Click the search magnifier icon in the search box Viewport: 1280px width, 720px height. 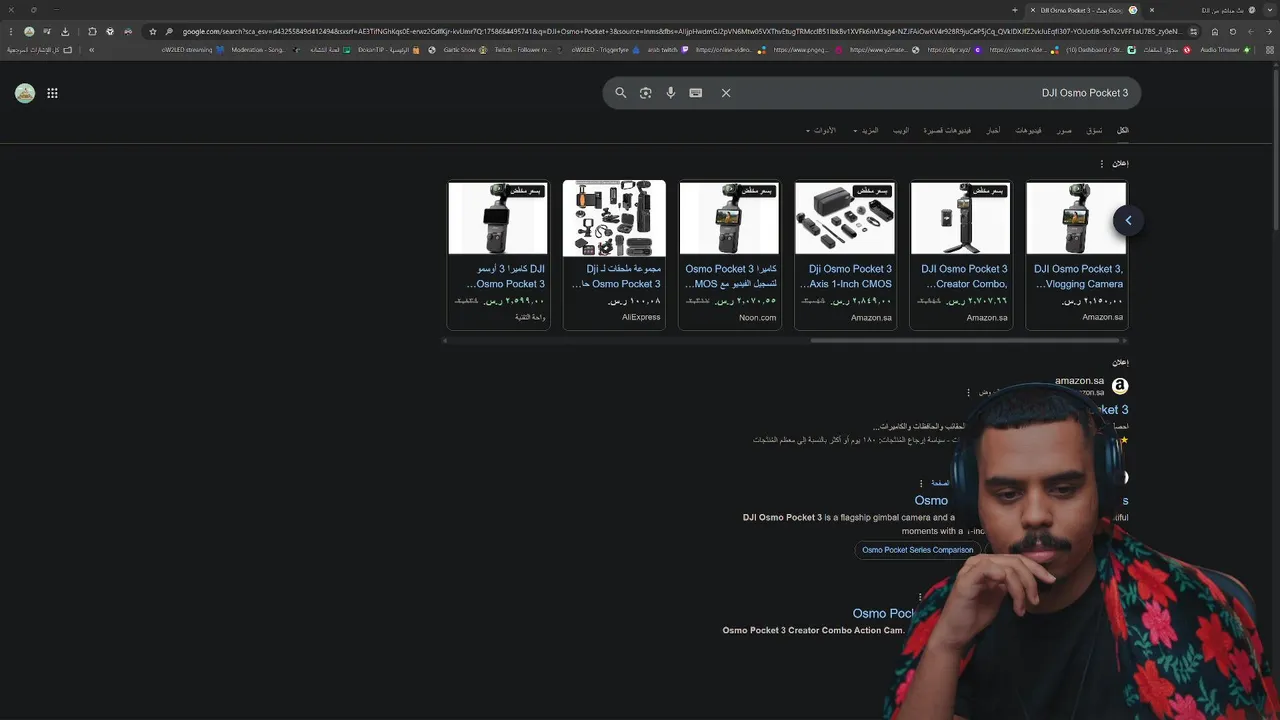click(620, 93)
